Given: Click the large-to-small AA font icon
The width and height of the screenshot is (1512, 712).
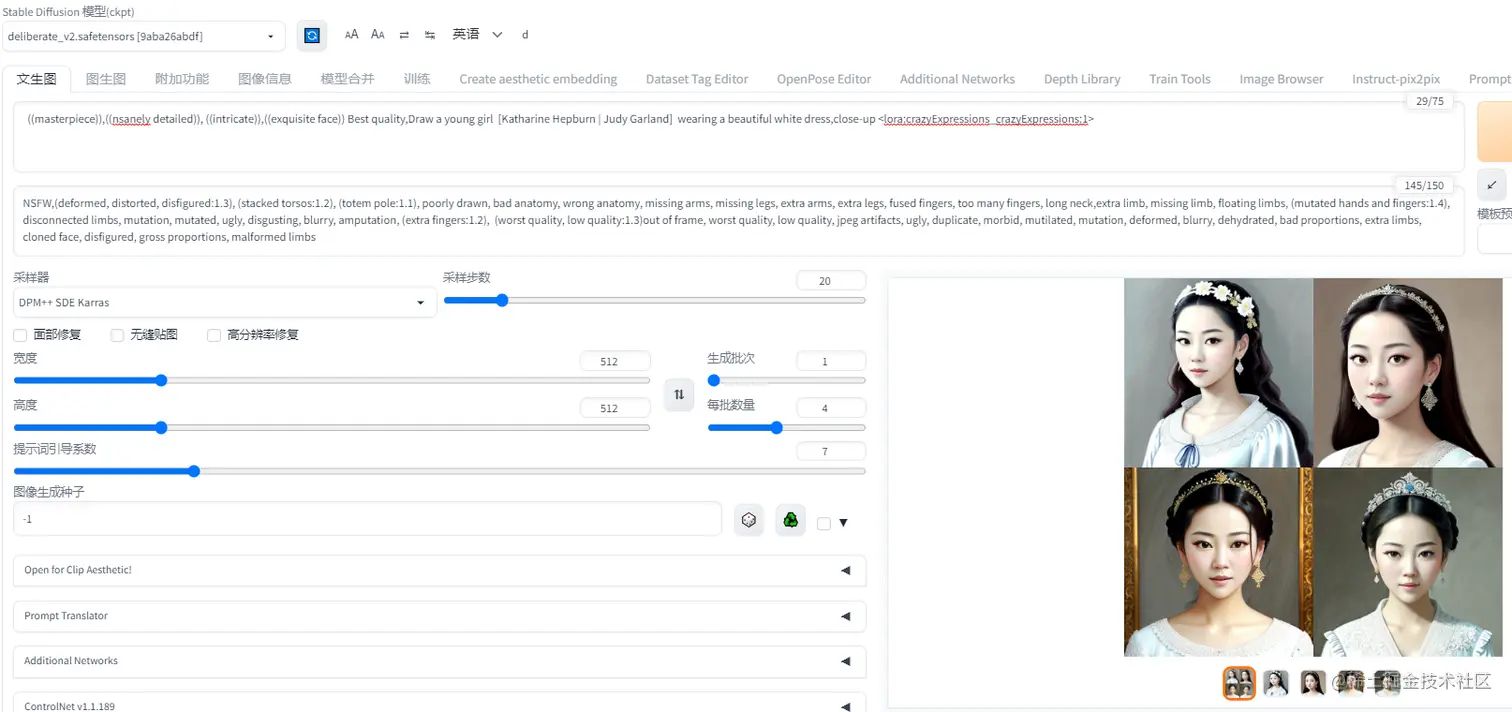Looking at the screenshot, I should [x=378, y=35].
